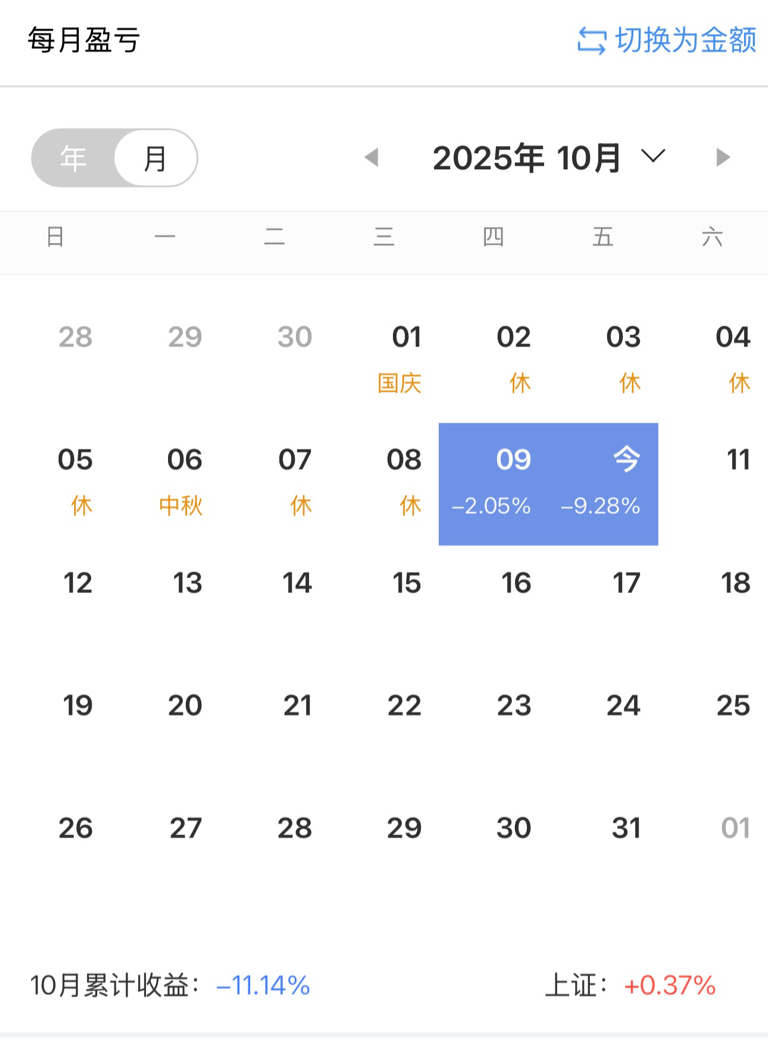Go to next month with right arrow
This screenshot has width=768, height=1038.
[x=723, y=157]
